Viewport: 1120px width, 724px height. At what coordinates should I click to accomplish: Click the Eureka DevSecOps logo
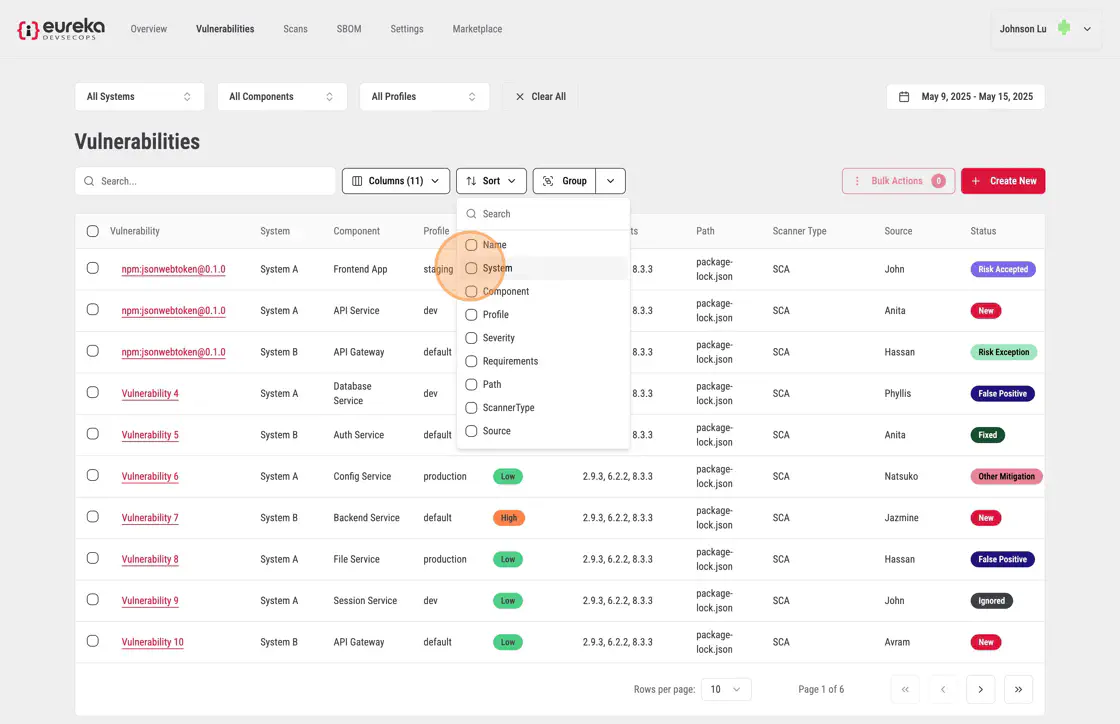click(x=60, y=29)
